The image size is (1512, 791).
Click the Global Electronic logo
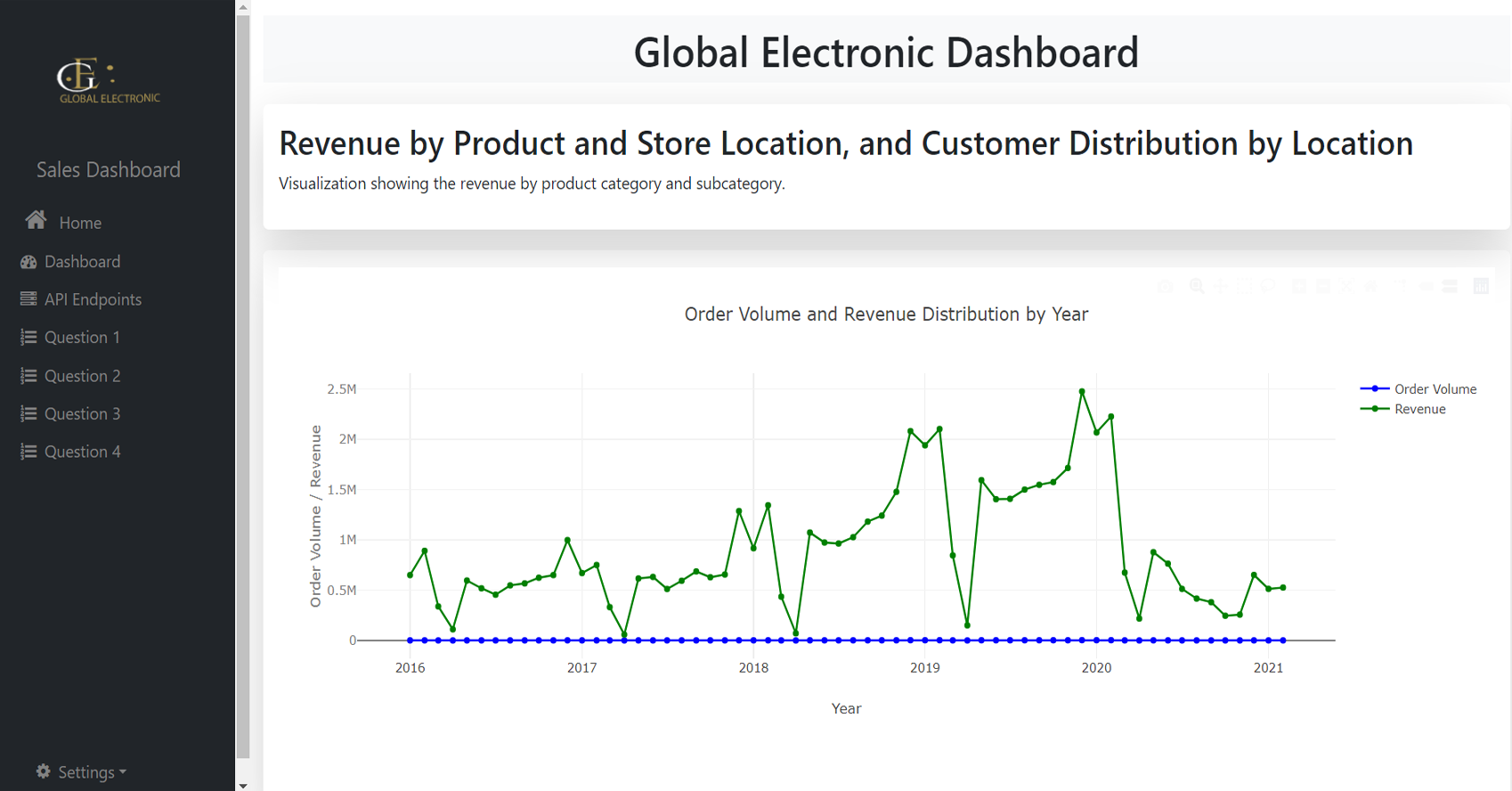click(x=108, y=81)
